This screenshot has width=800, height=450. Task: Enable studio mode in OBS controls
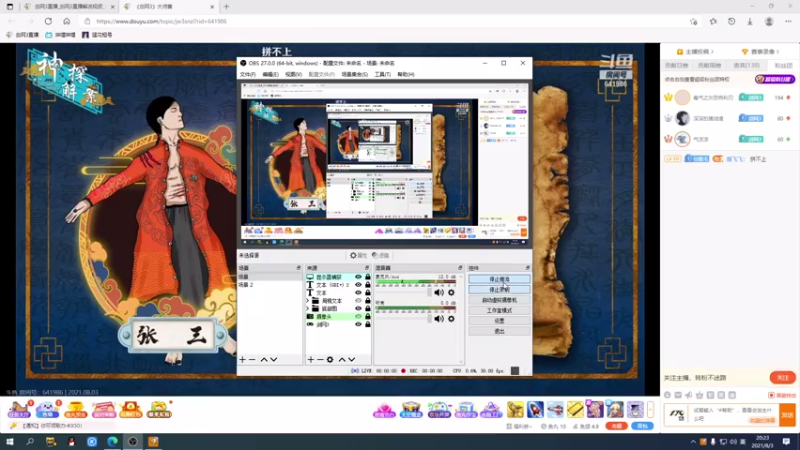point(499,310)
